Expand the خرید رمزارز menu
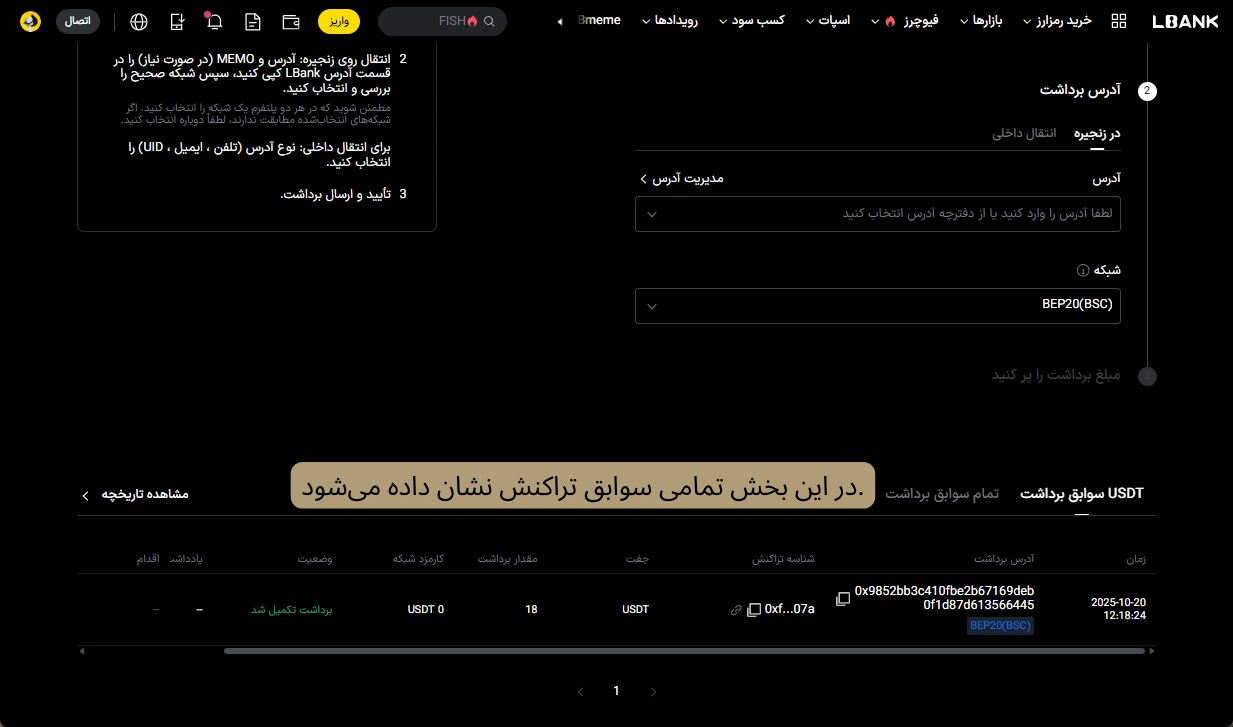 pyautogui.click(x=1063, y=21)
